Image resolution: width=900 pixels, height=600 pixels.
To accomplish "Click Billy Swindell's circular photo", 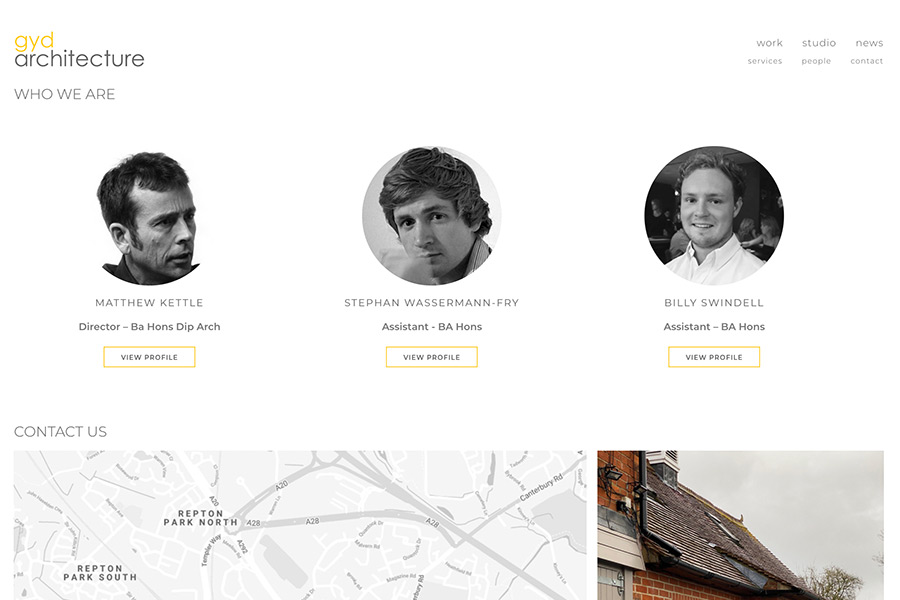I will pos(714,216).
